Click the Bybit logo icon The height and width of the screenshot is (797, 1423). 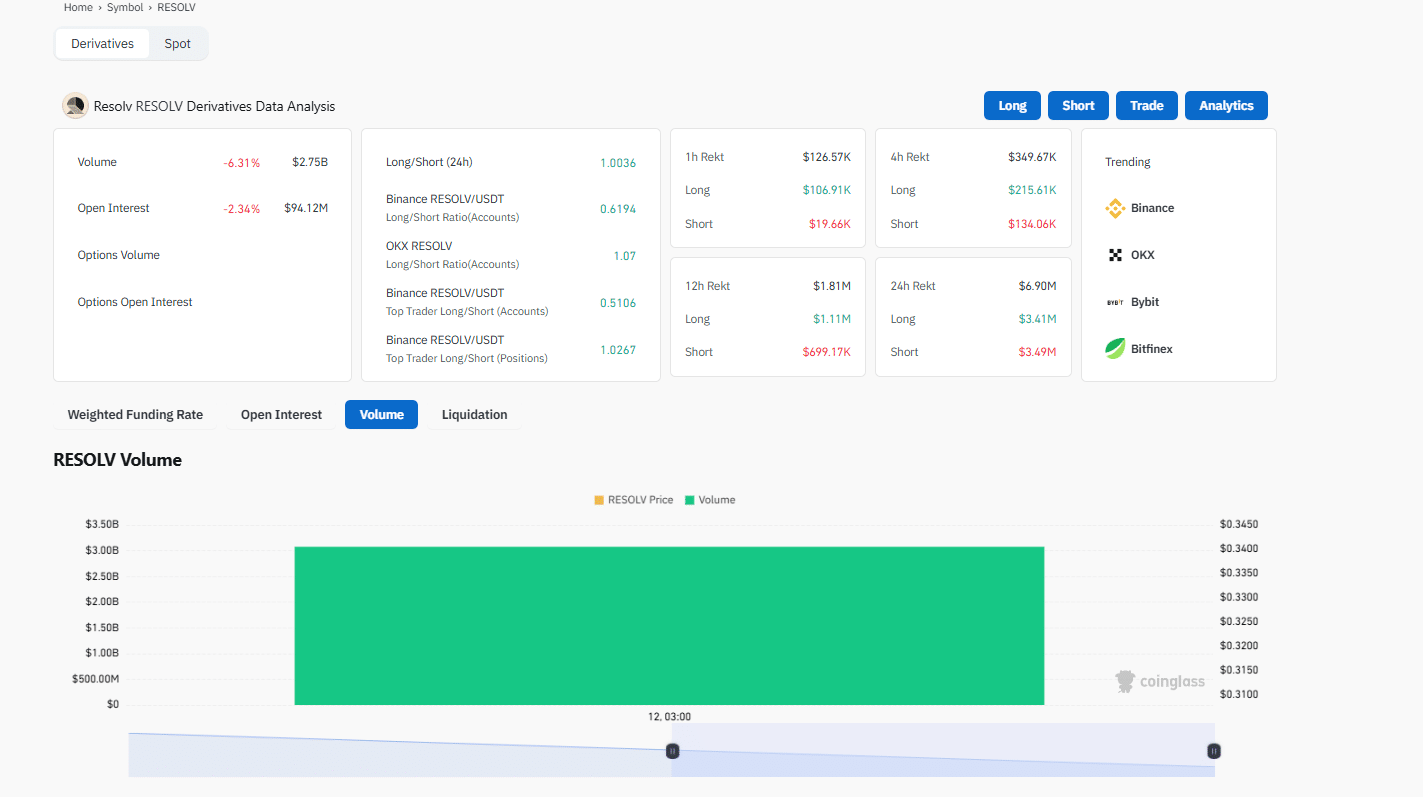point(1115,302)
